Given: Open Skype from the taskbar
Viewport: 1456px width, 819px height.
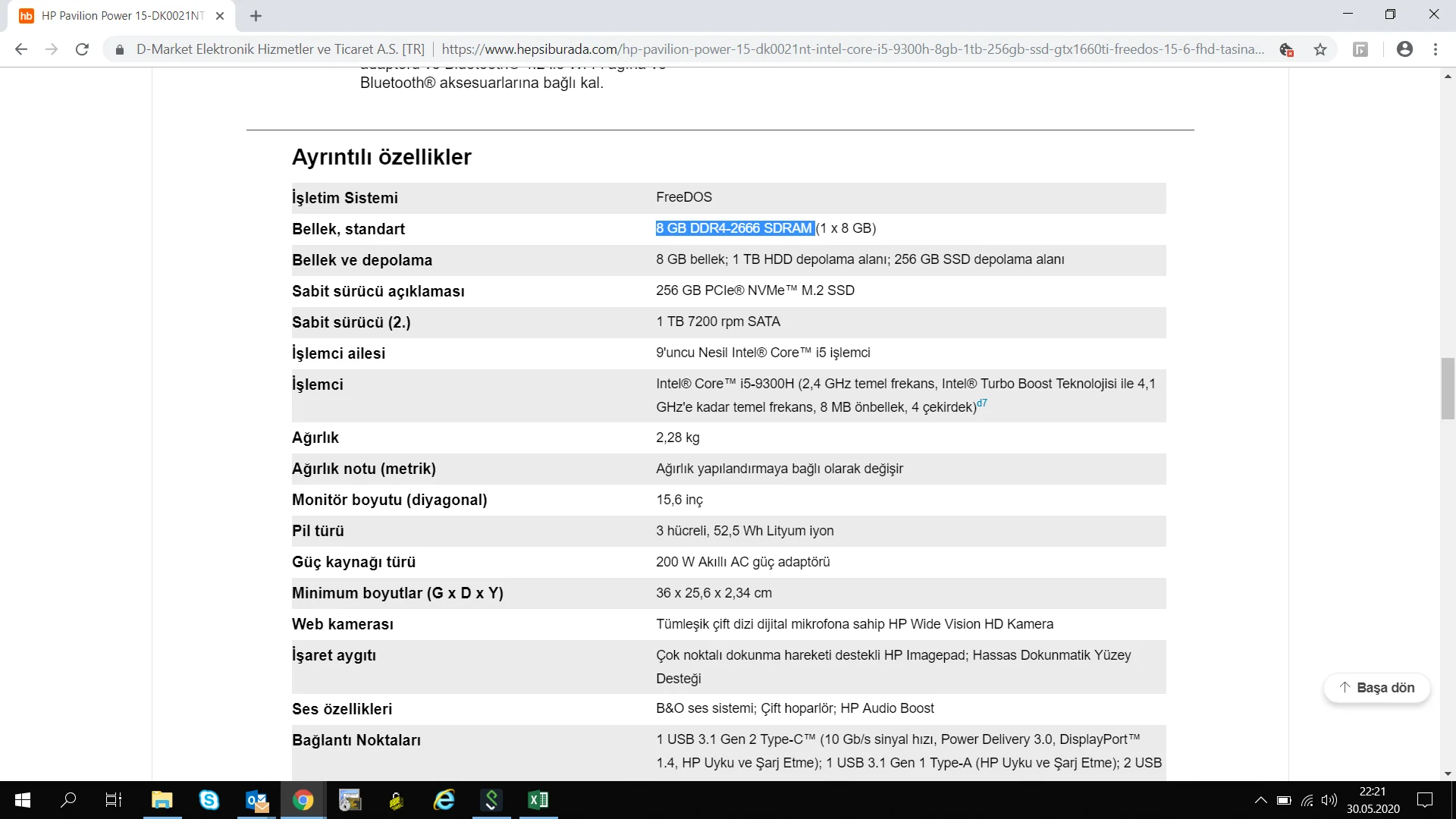Looking at the screenshot, I should pos(209,800).
